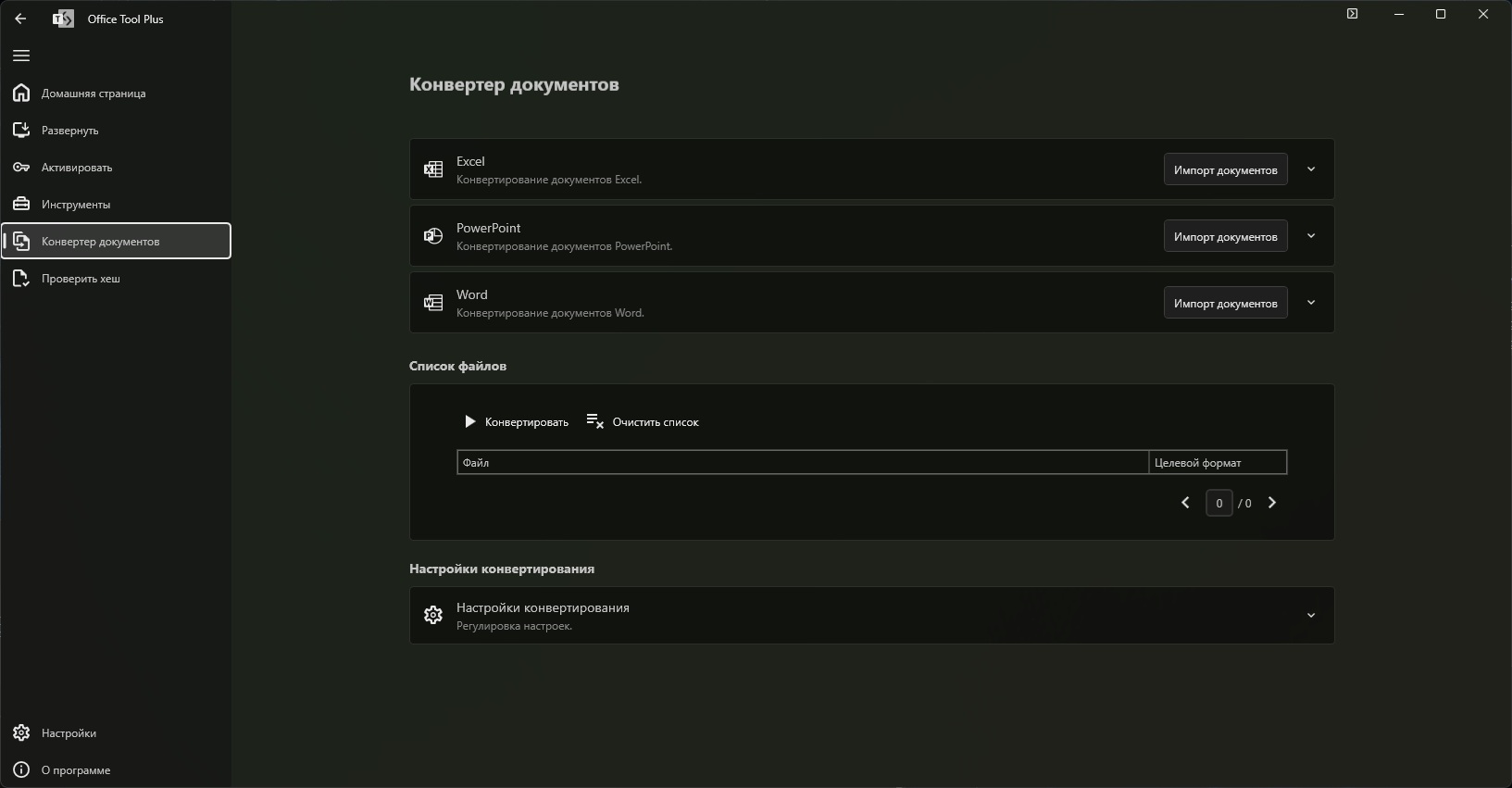Click the page number input field
1512x788 pixels.
(1218, 503)
